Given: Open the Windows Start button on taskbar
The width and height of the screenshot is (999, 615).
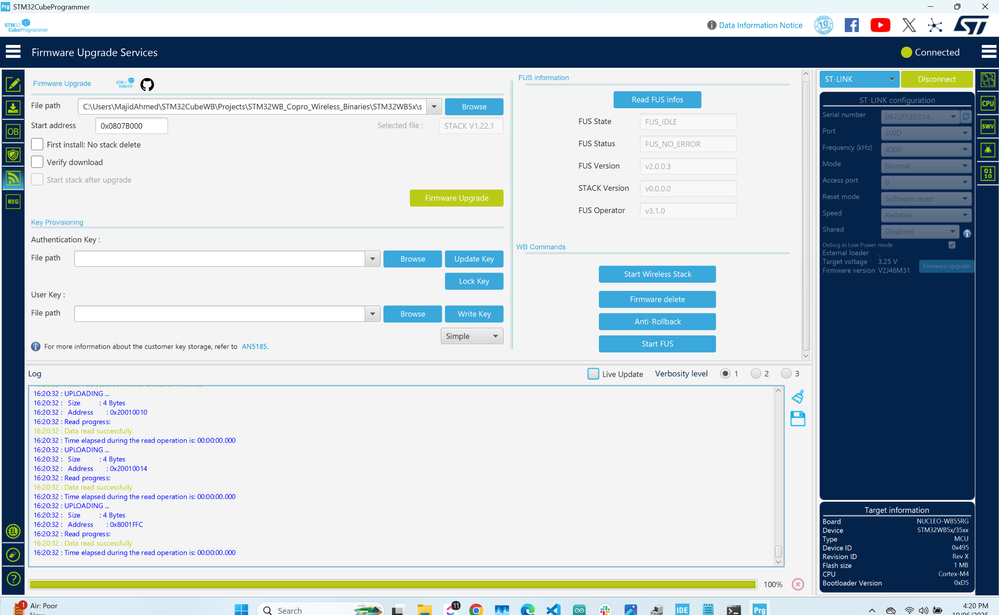Looking at the screenshot, I should click(241, 609).
